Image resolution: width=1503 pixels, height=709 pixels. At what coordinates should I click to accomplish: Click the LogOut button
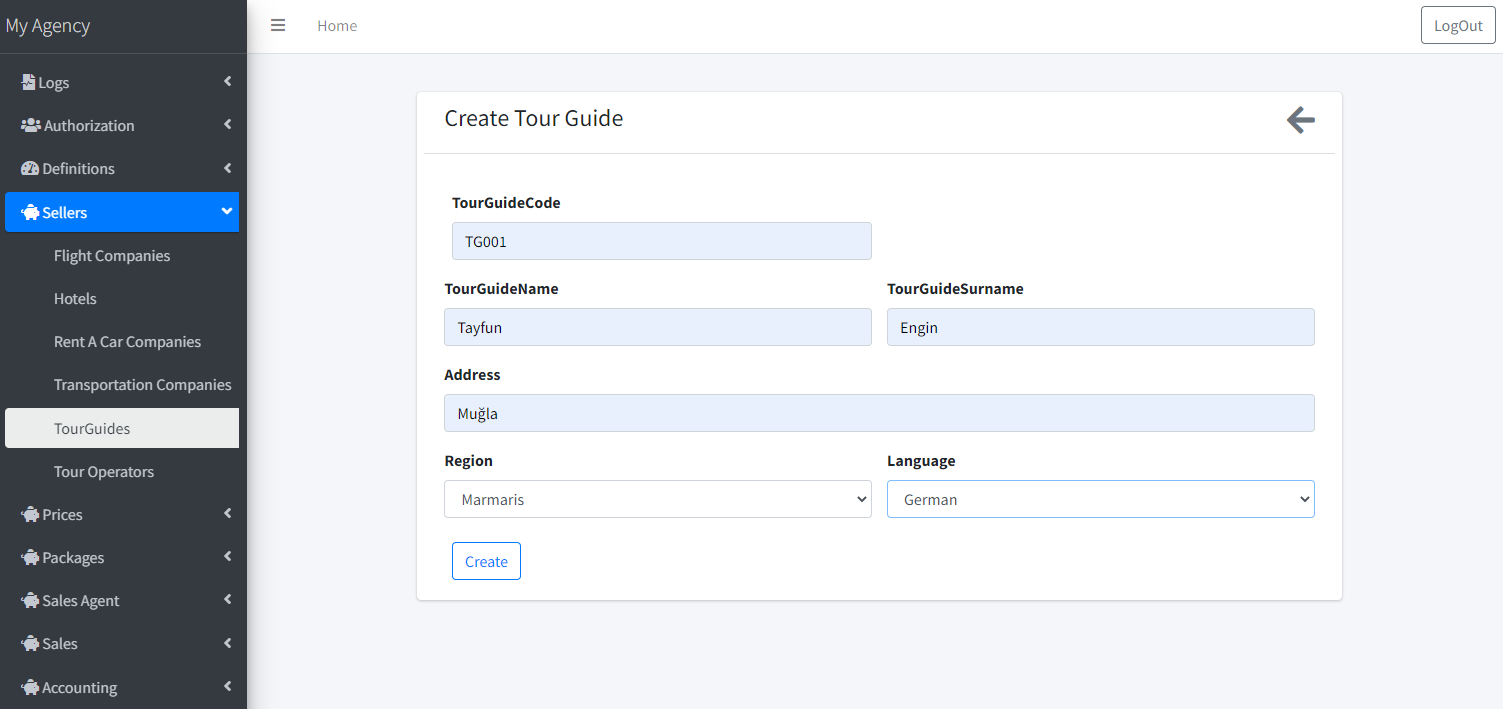(x=1457, y=25)
